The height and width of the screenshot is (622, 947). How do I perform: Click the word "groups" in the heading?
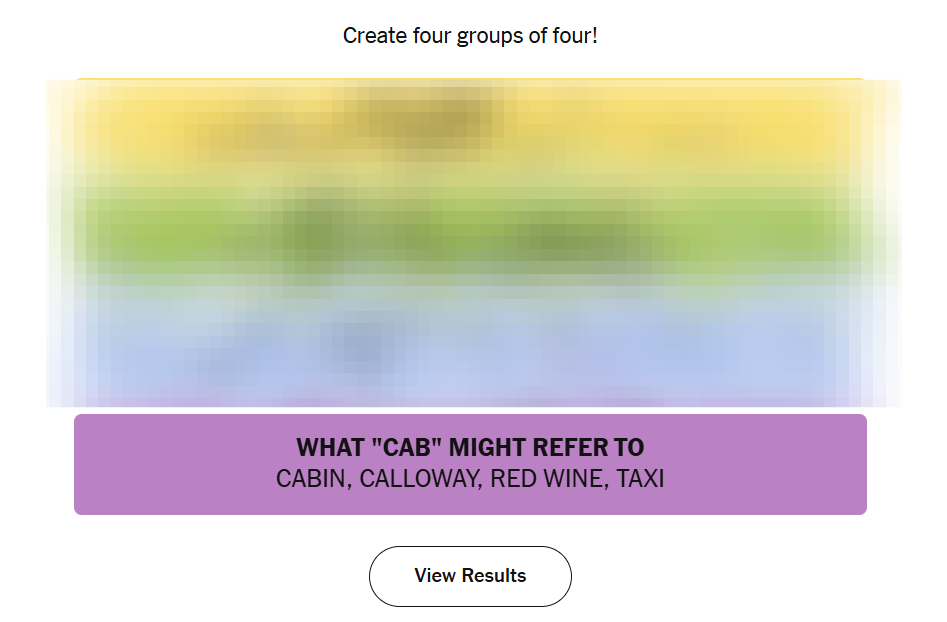click(490, 36)
